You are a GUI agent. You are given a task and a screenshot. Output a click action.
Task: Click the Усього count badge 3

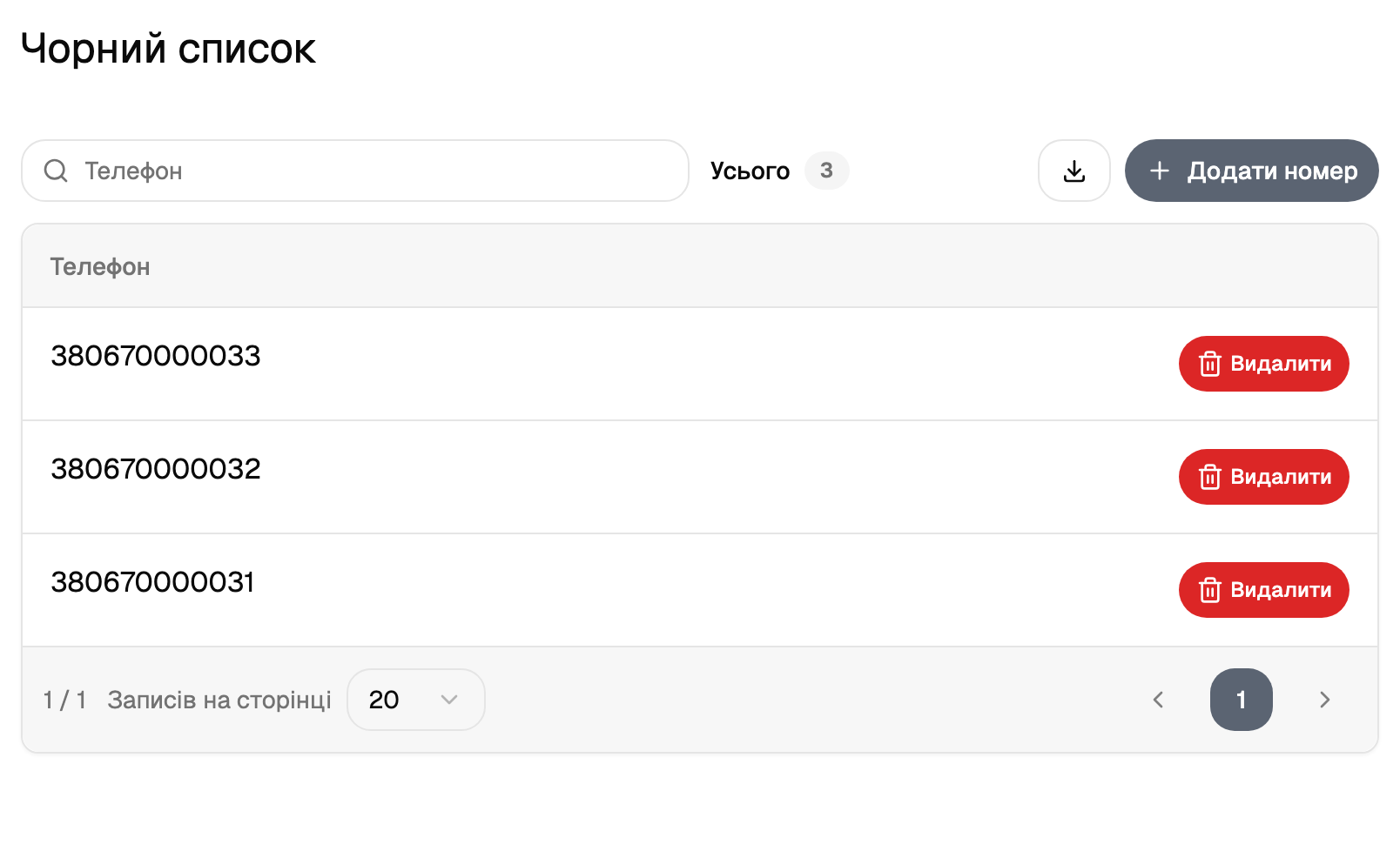(826, 171)
